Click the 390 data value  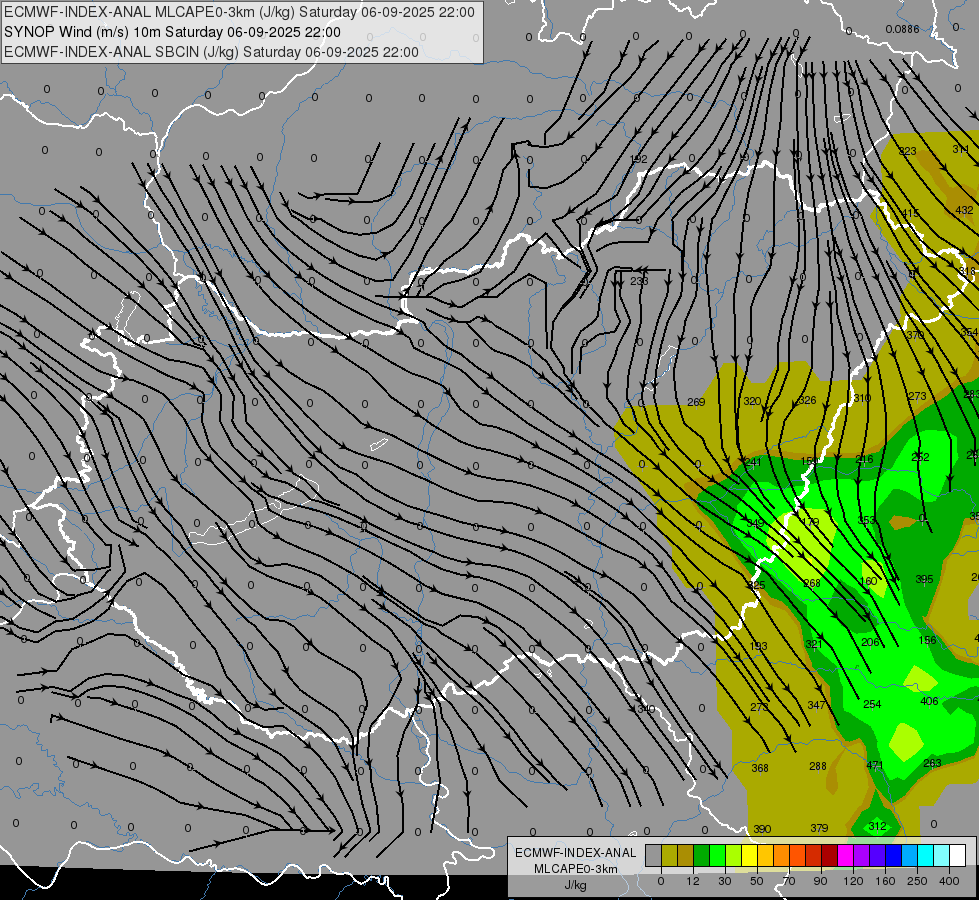[762, 829]
